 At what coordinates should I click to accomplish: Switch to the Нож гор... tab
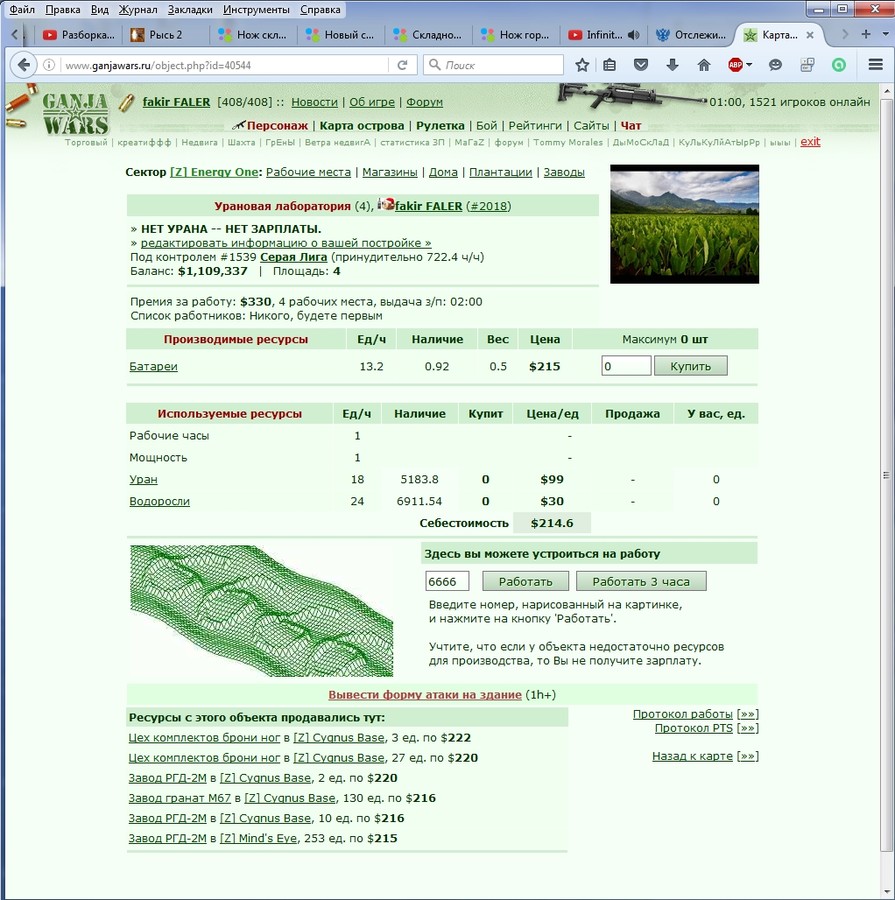pyautogui.click(x=516, y=35)
